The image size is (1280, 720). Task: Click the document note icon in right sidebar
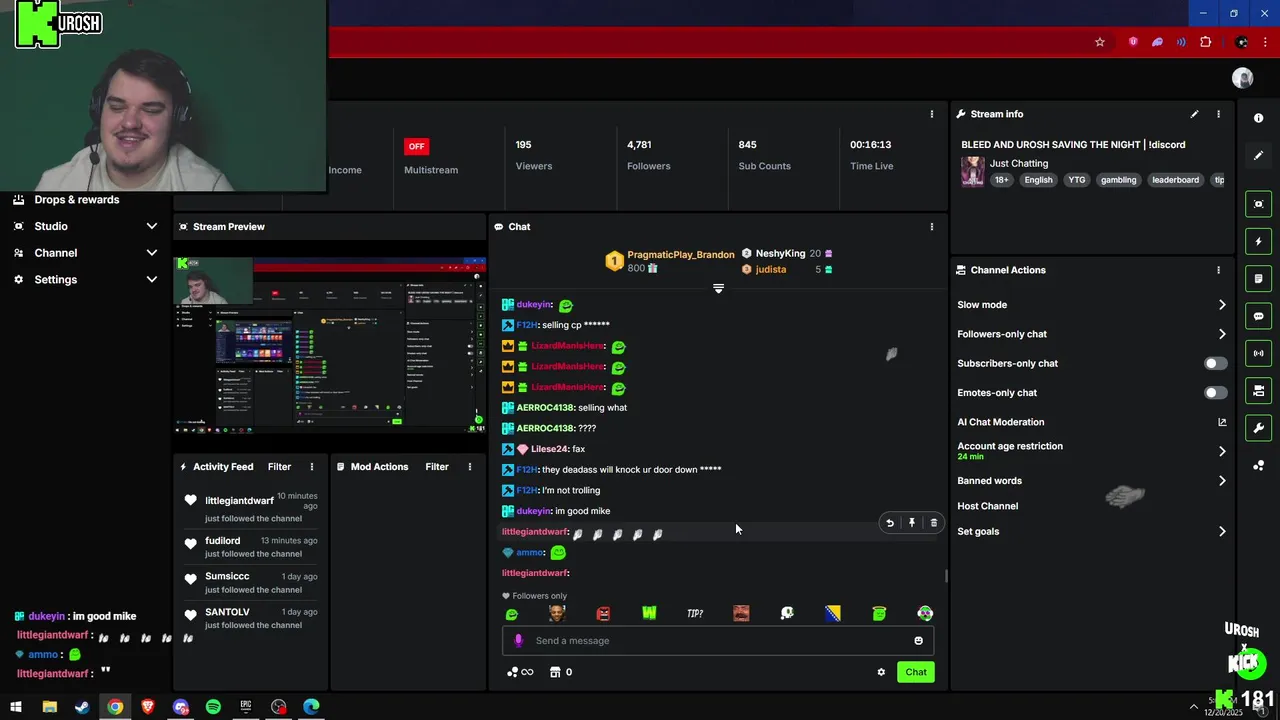(x=1259, y=278)
